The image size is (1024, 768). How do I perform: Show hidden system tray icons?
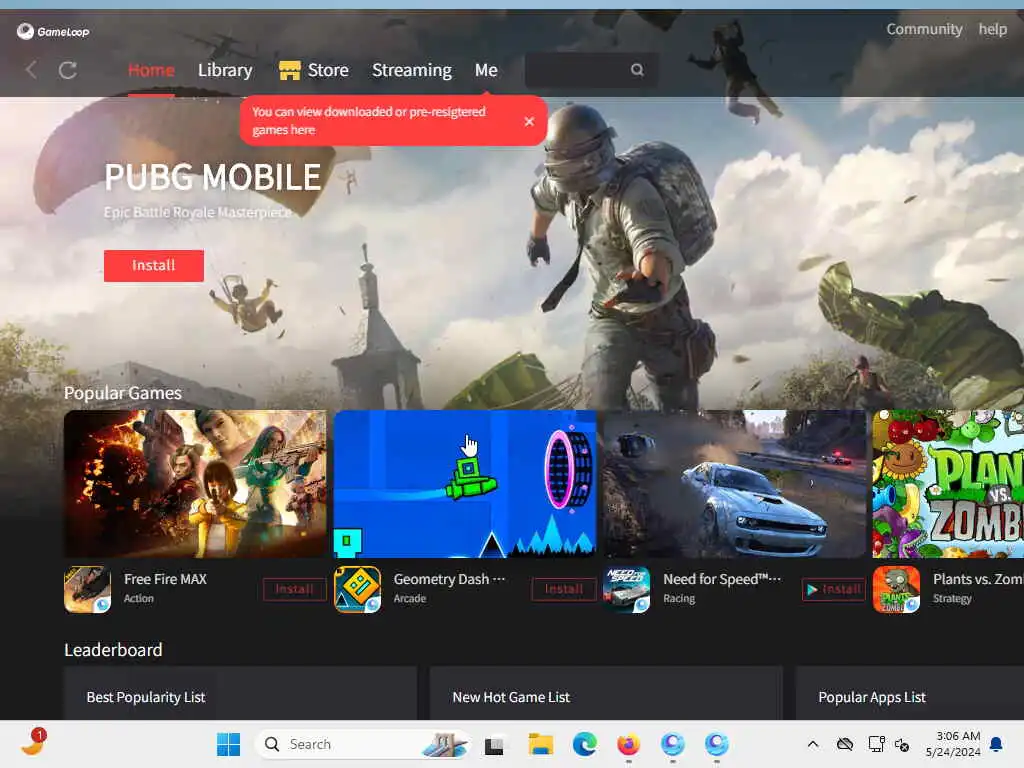point(813,744)
